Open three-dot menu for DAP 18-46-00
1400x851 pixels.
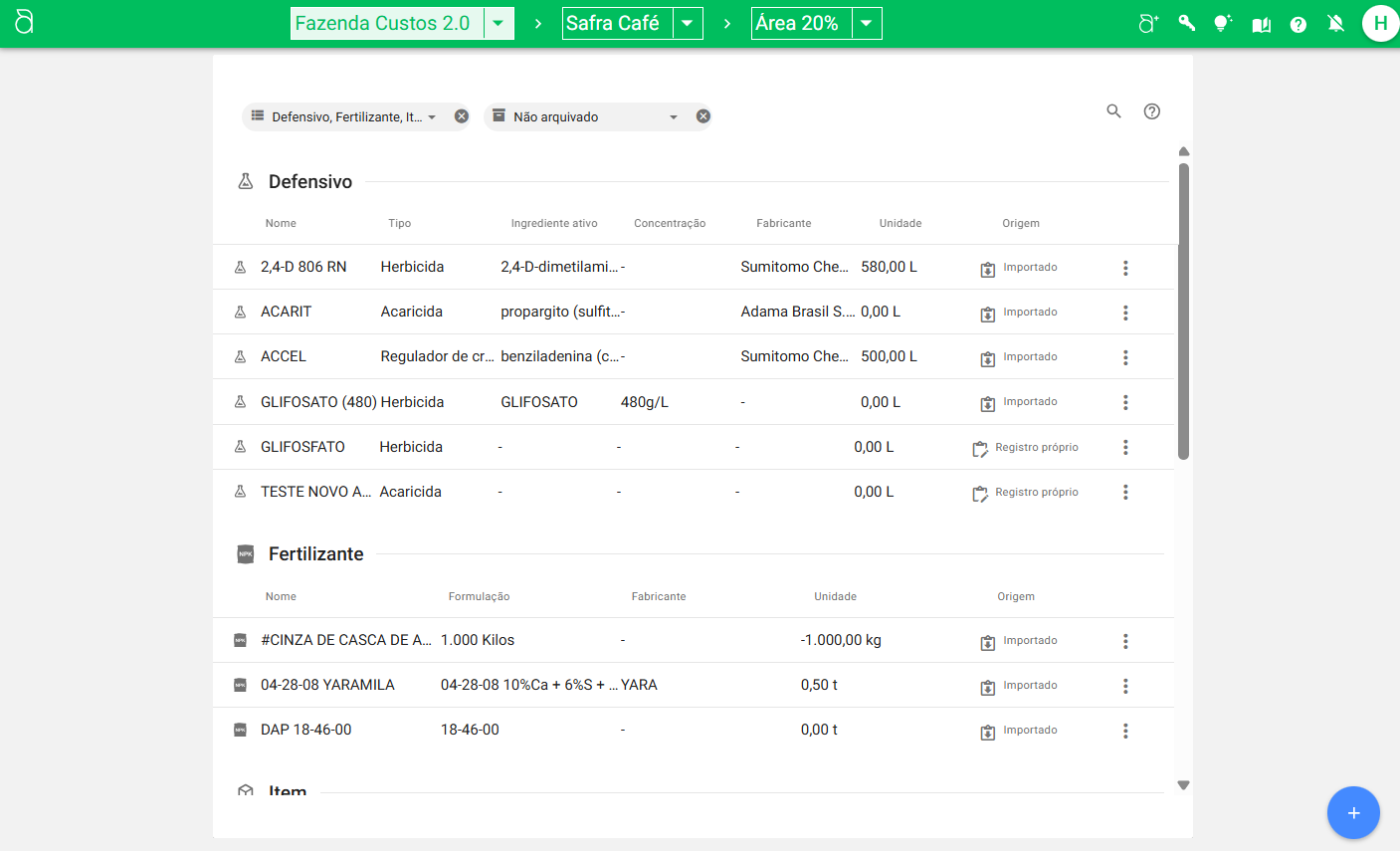click(x=1125, y=731)
